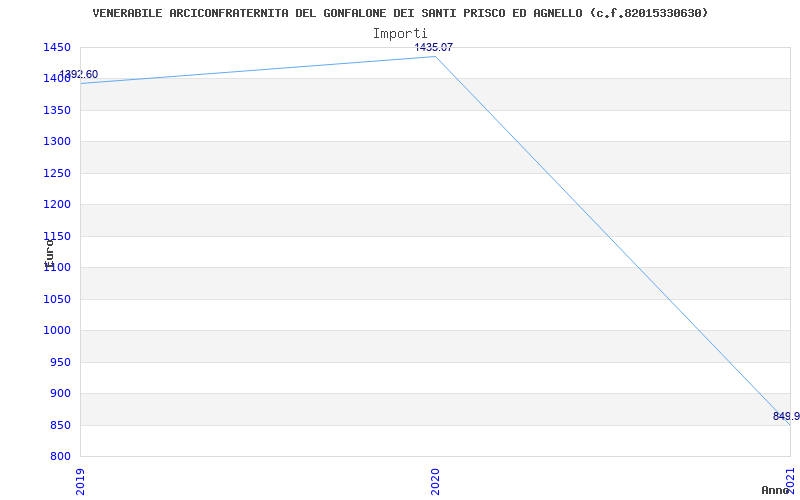Select the 'Importi' subtitle
800x500 pixels.
point(400,34)
